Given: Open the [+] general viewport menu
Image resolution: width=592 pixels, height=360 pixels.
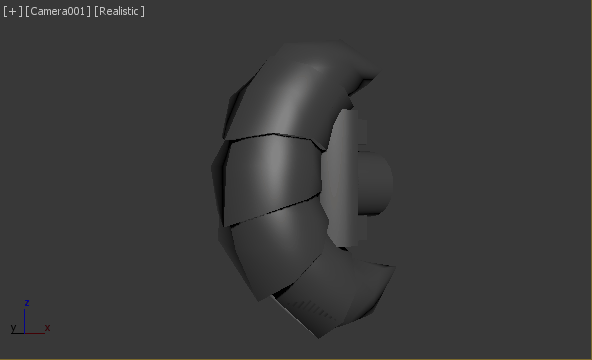Looking at the screenshot, I should click(13, 11).
